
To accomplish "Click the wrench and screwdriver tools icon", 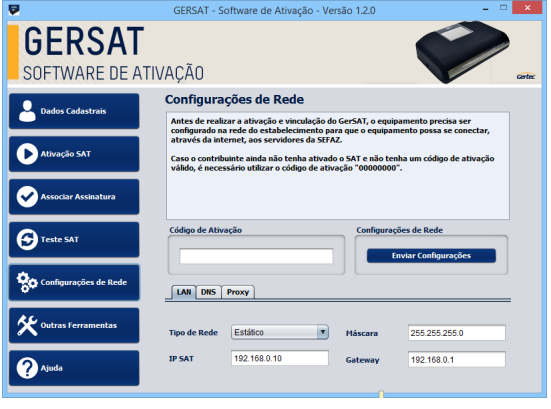I will pyautogui.click(x=27, y=325).
